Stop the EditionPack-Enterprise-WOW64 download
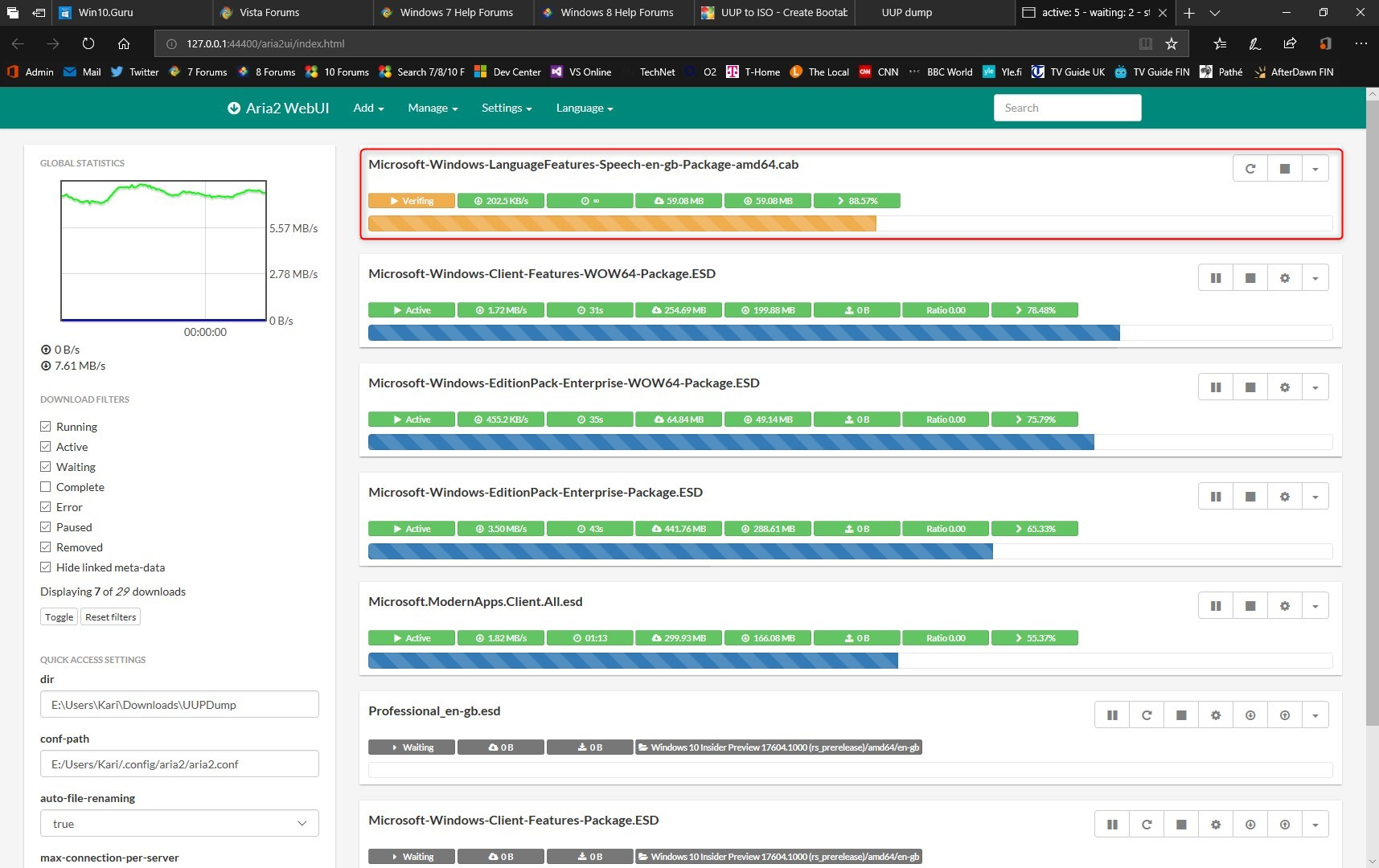Screen dimensions: 1379x868 point(1250,387)
